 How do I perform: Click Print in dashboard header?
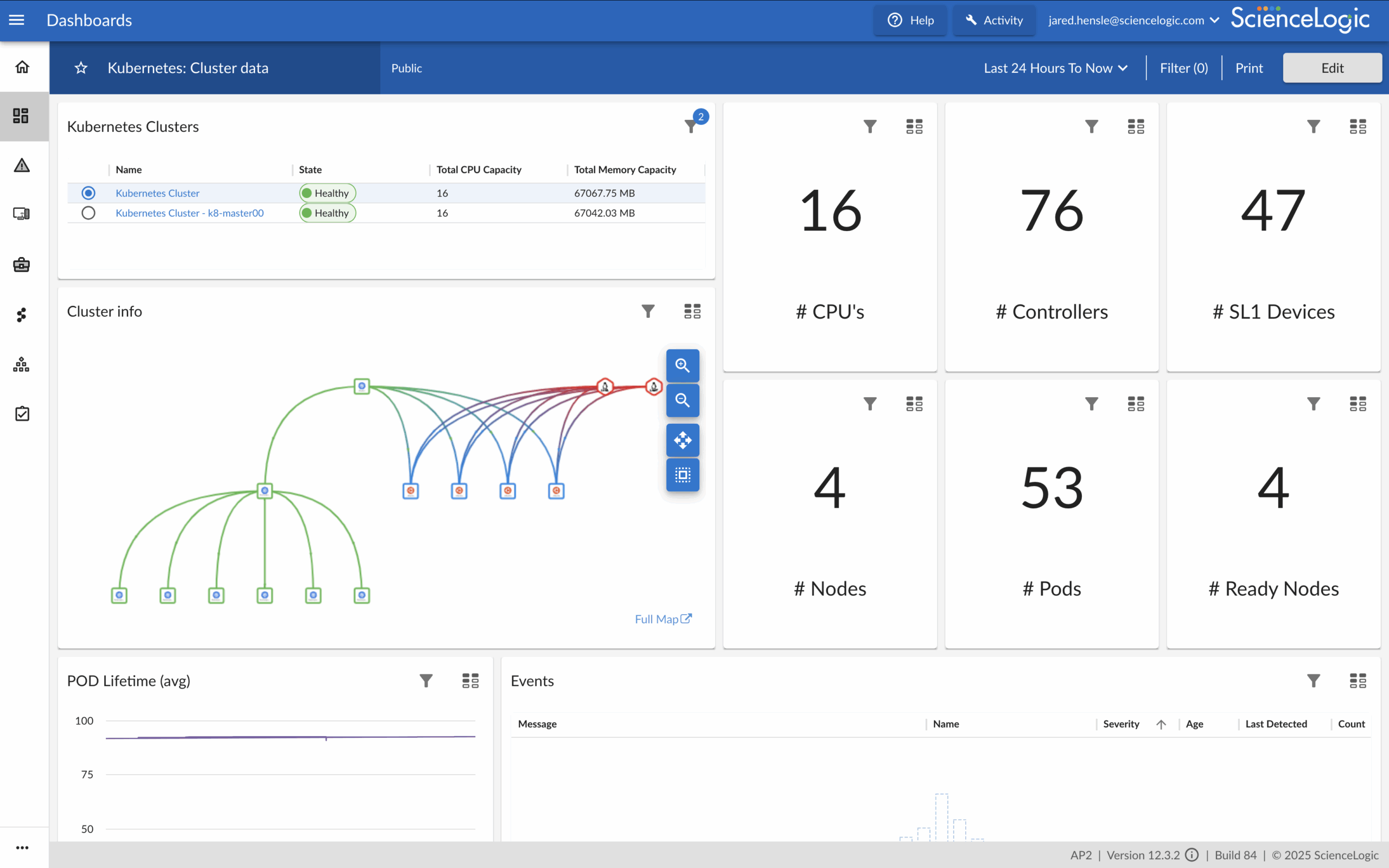[1249, 68]
